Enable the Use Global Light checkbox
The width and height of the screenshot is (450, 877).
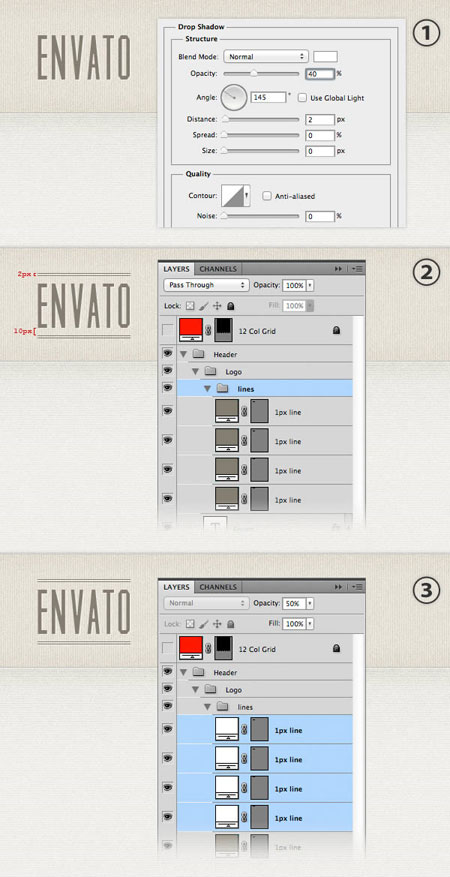(302, 98)
